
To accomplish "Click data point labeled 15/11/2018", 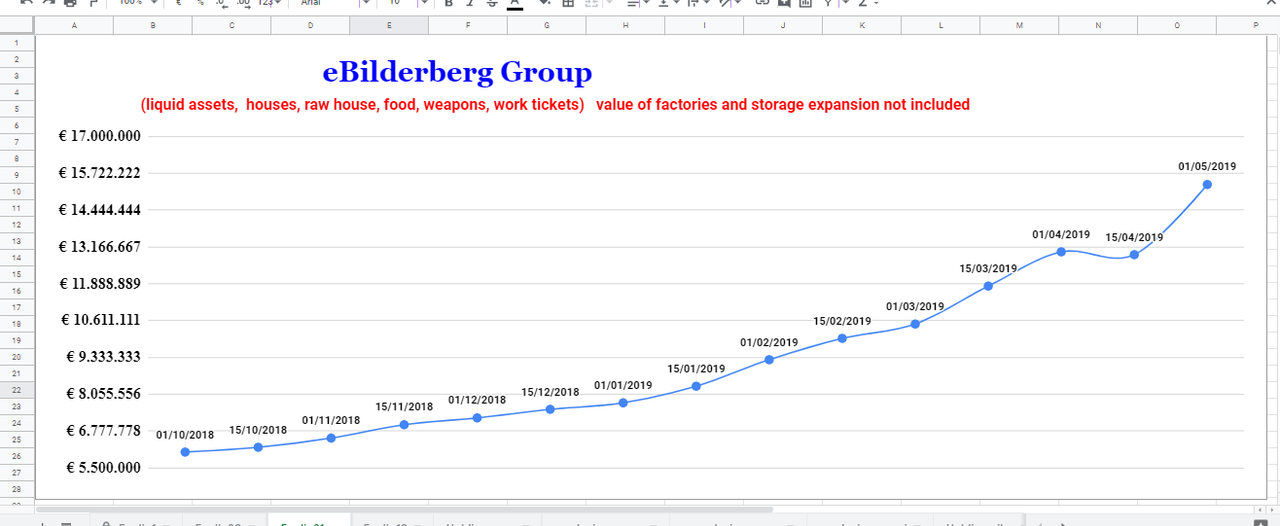I will click(404, 424).
